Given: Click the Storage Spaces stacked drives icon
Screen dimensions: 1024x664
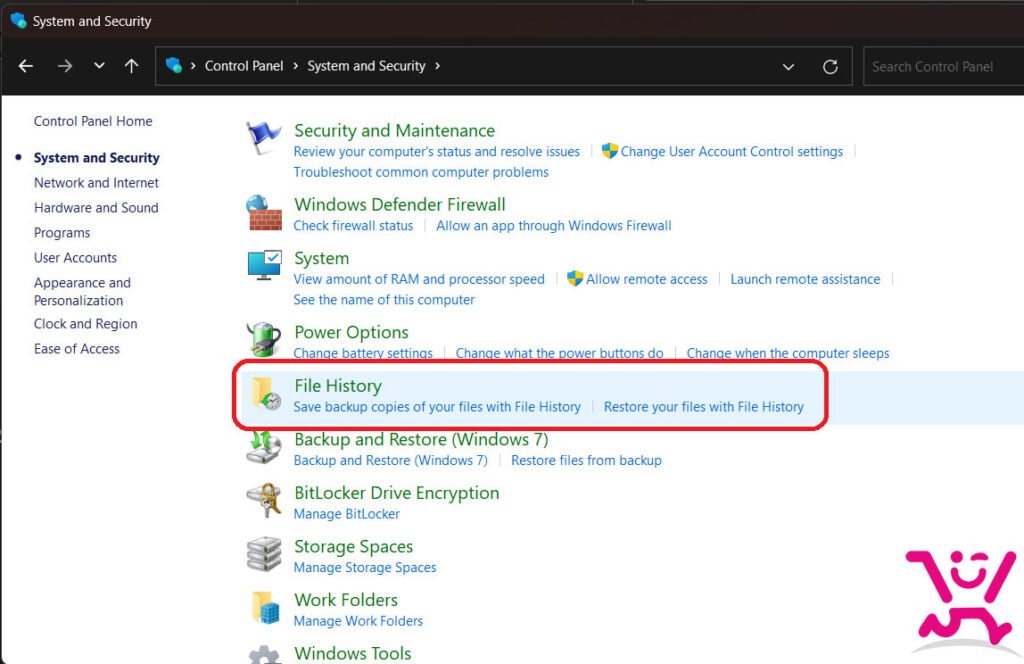Looking at the screenshot, I should pos(264,554).
